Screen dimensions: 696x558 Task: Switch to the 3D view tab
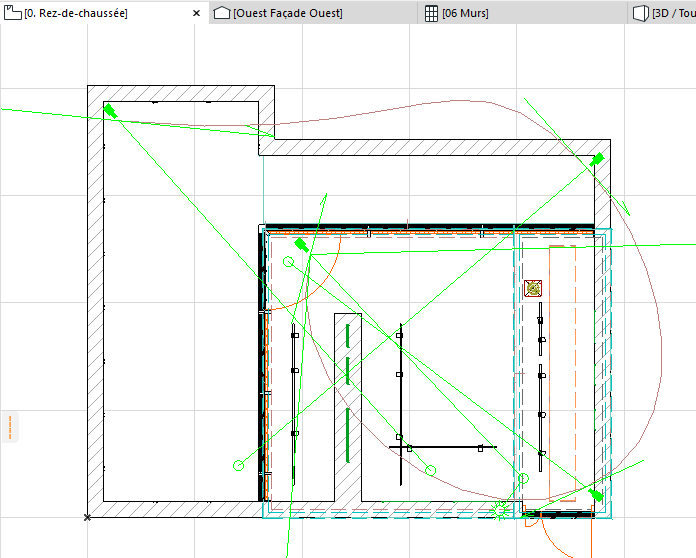(x=662, y=13)
